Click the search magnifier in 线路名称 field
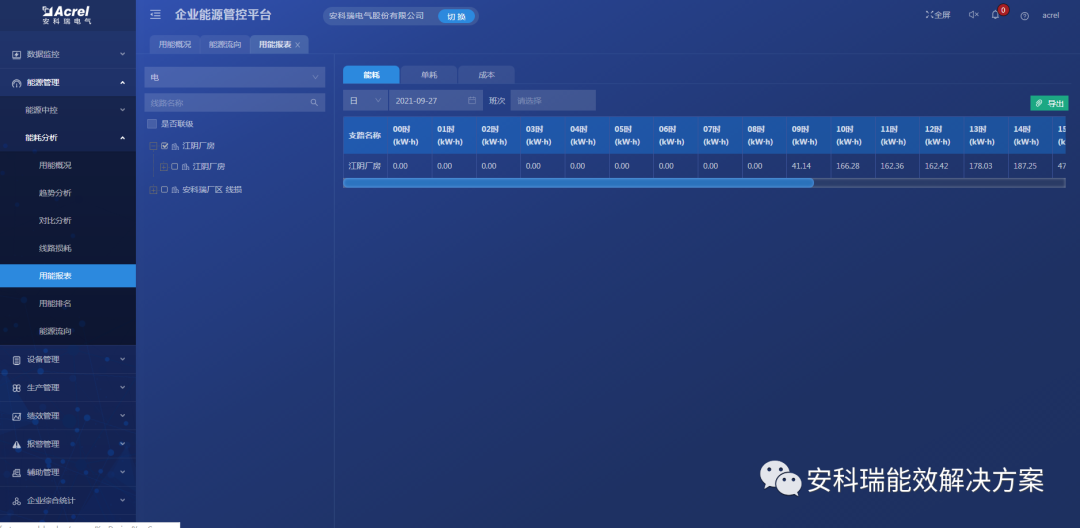This screenshot has height=528, width=1080. coord(314,103)
